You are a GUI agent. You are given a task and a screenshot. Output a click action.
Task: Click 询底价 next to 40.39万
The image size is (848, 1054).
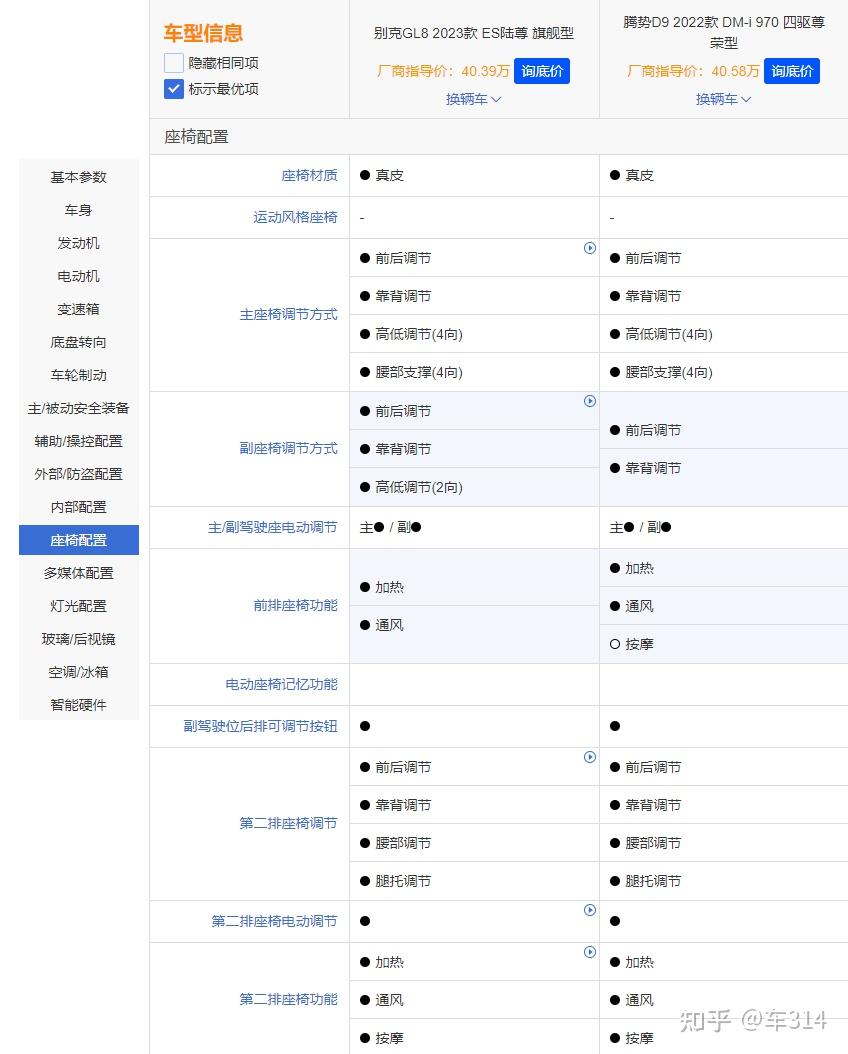542,71
